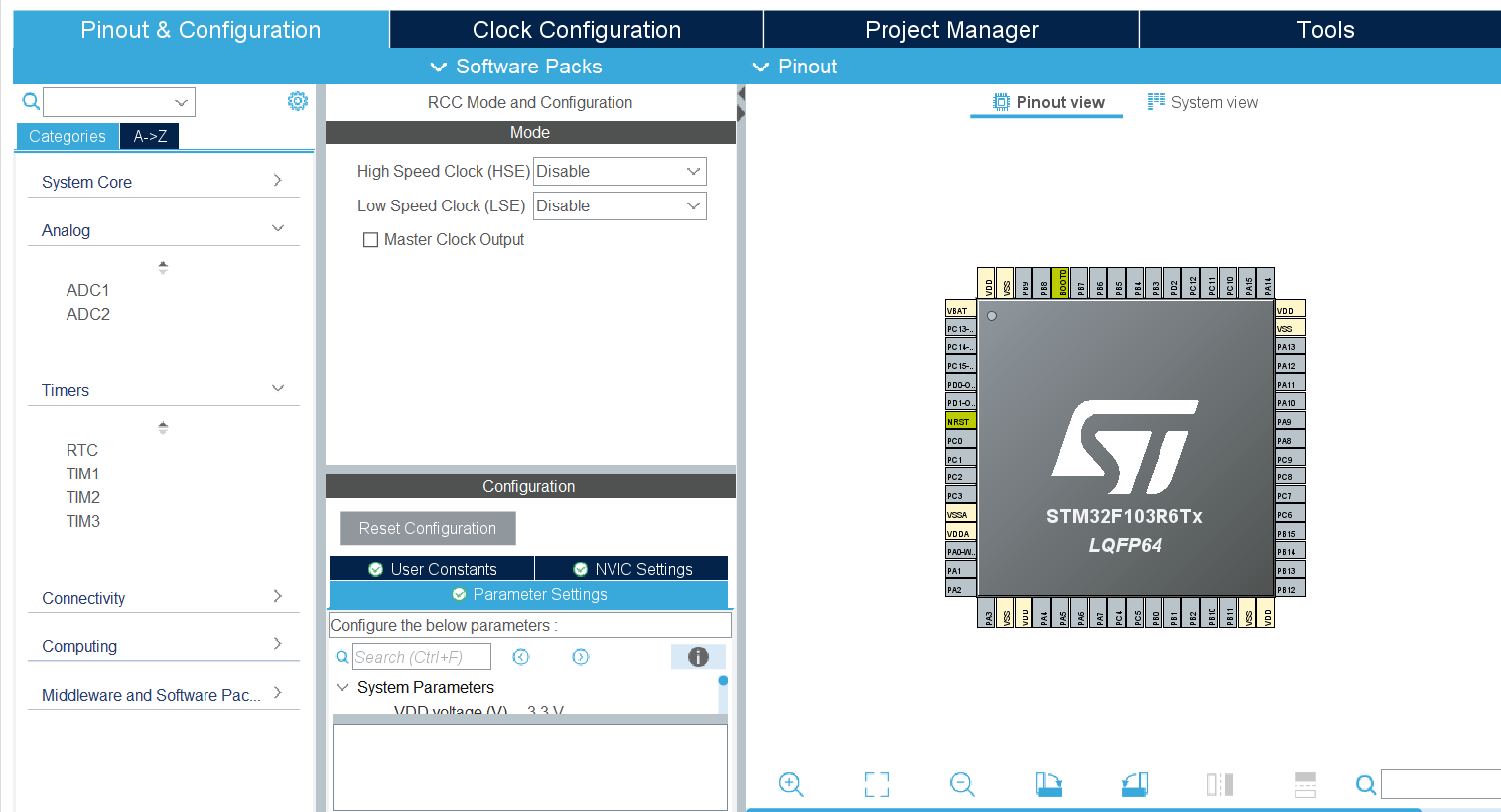Open the Software Packs menu
The height and width of the screenshot is (812, 1501).
point(516,67)
